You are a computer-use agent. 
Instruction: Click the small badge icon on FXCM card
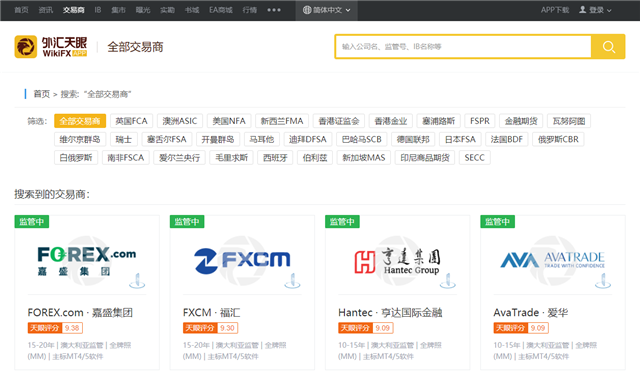292,280
